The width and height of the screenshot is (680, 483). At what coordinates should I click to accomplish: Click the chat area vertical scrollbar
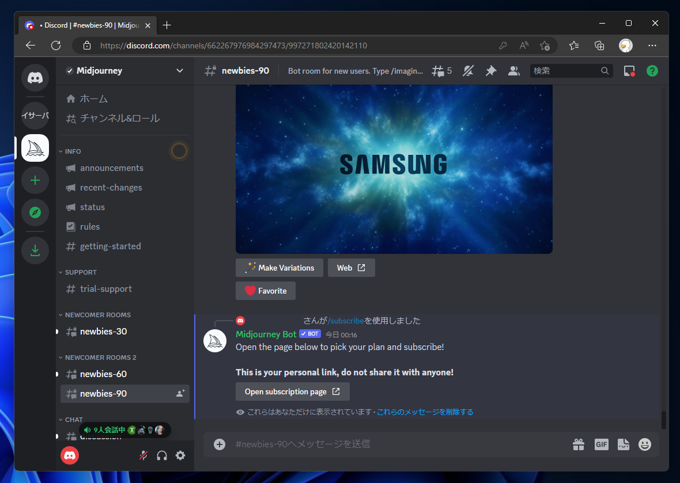click(x=663, y=420)
